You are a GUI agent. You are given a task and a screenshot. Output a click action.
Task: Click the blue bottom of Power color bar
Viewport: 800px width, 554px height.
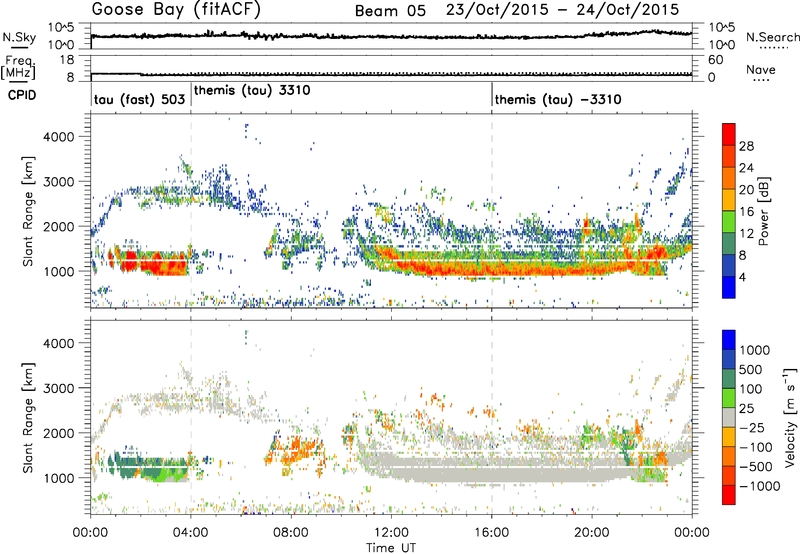(x=729, y=288)
